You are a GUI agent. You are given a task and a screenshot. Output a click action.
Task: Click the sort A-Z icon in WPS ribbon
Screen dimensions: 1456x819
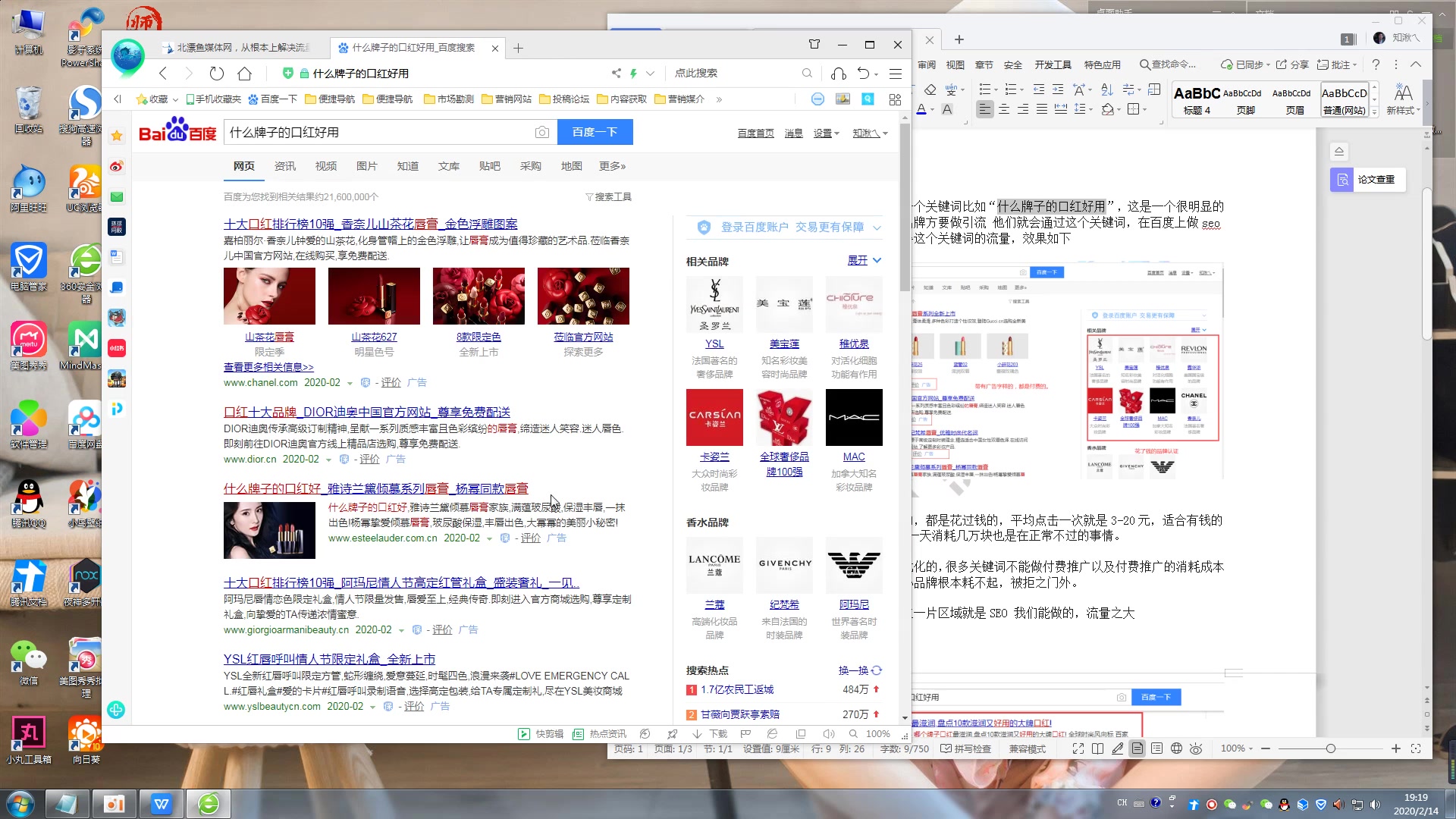pos(1106,89)
